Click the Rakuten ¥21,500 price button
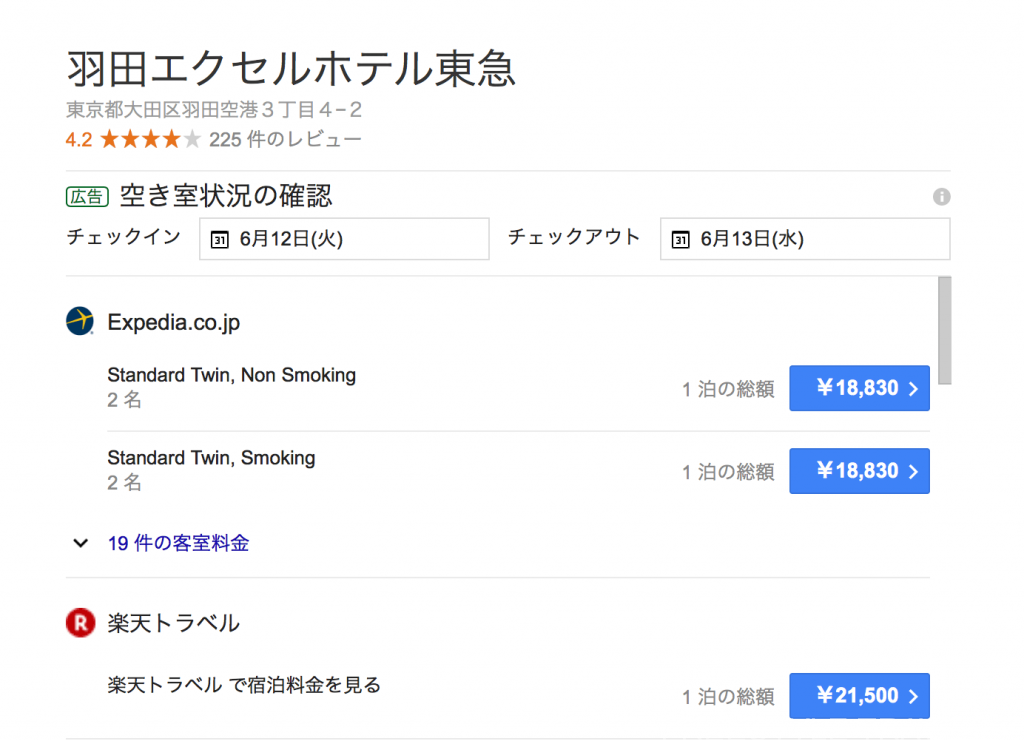Image resolution: width=1024 pixels, height=741 pixels. click(x=859, y=696)
